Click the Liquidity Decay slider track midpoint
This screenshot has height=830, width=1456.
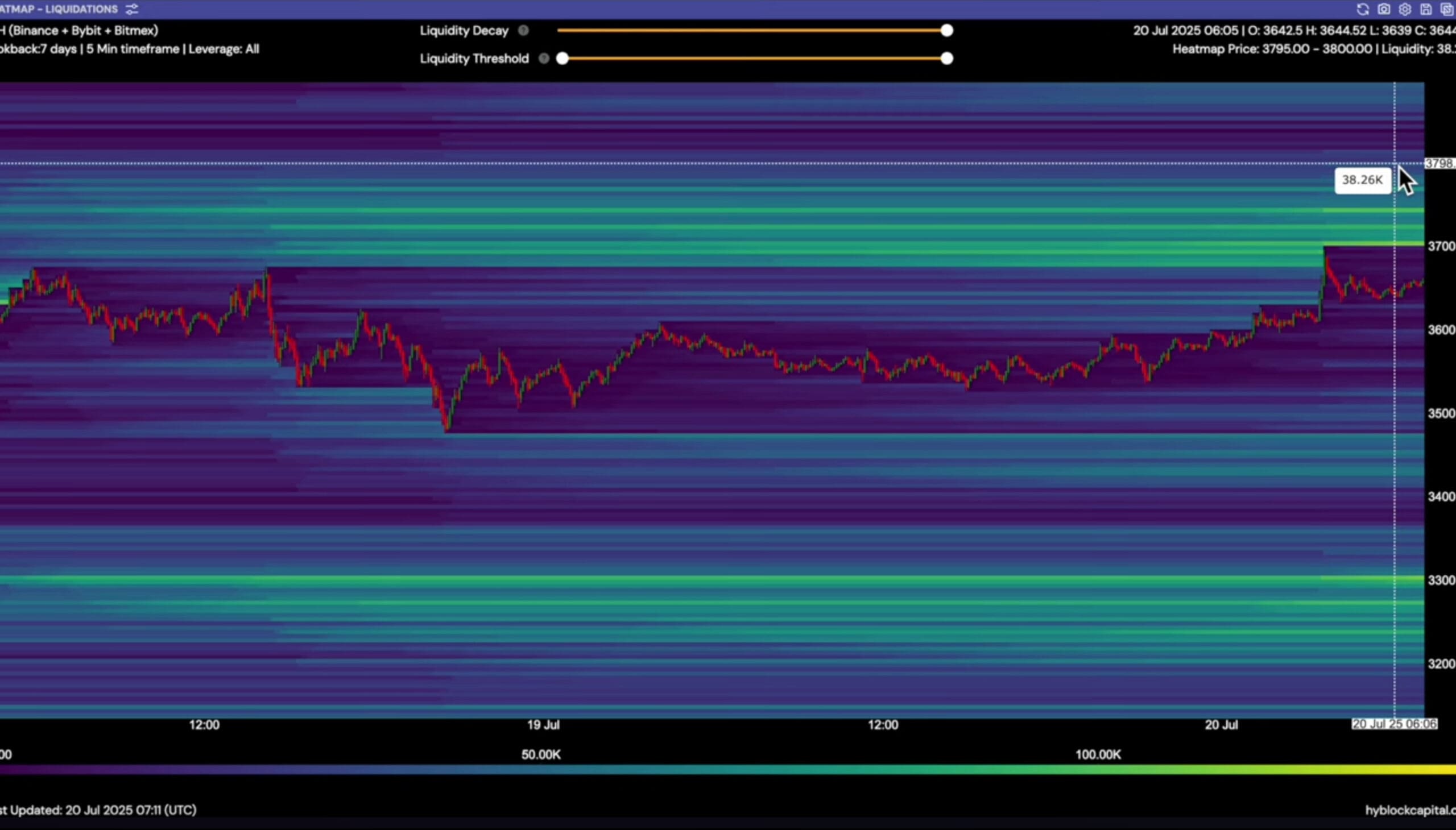click(x=752, y=31)
